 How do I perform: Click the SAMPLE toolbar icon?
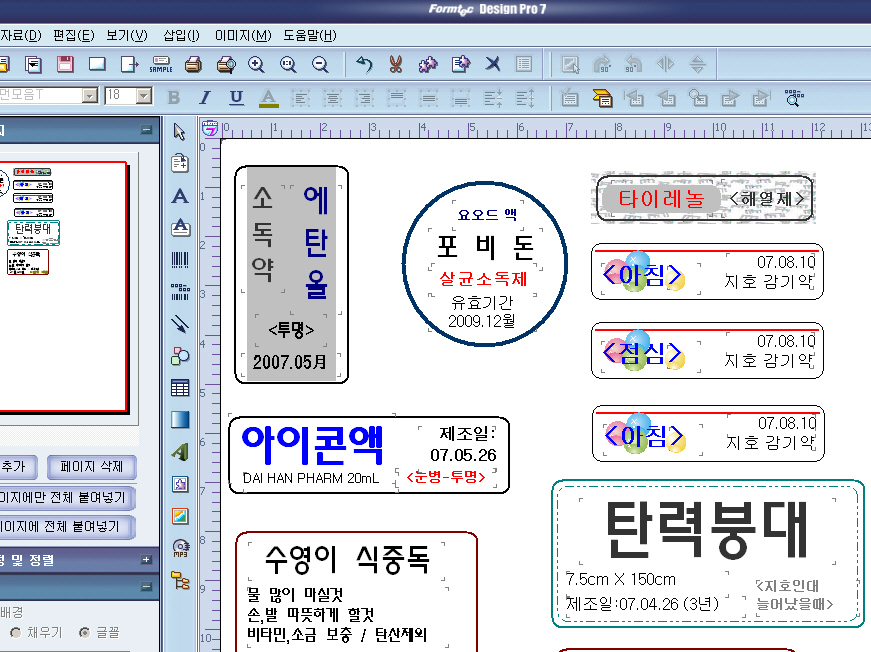pyautogui.click(x=161, y=64)
